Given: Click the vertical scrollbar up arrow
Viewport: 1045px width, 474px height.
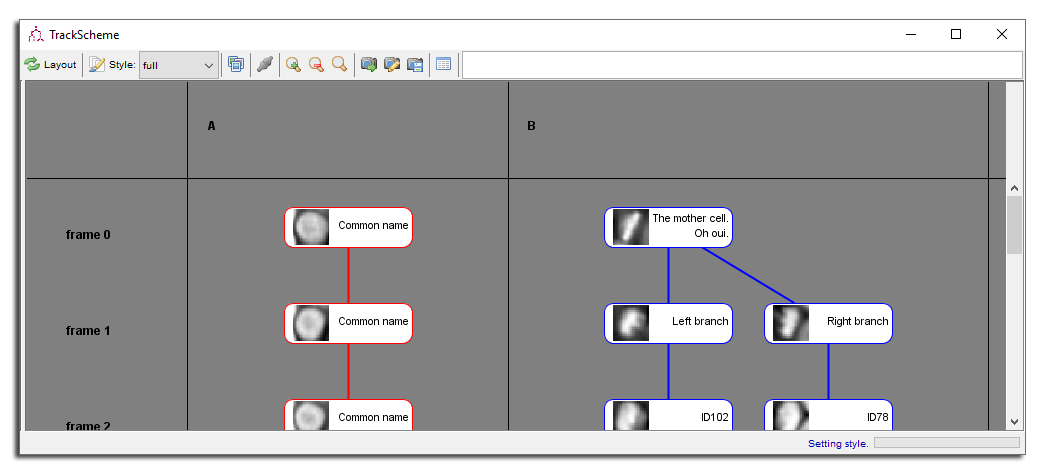Looking at the screenshot, I should 1014,188.
